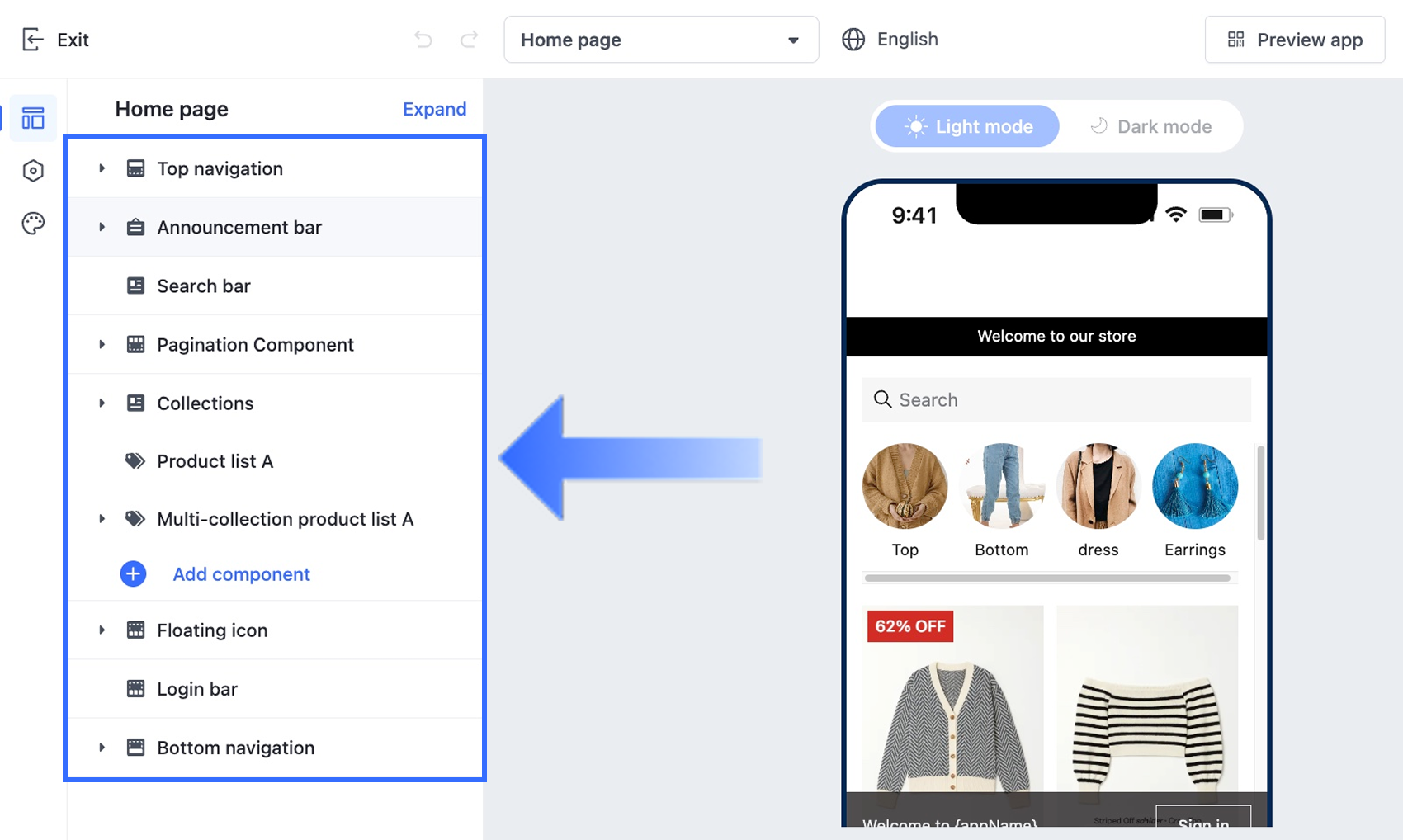
Task: Click the Top collection thumbnail
Action: 905,486
